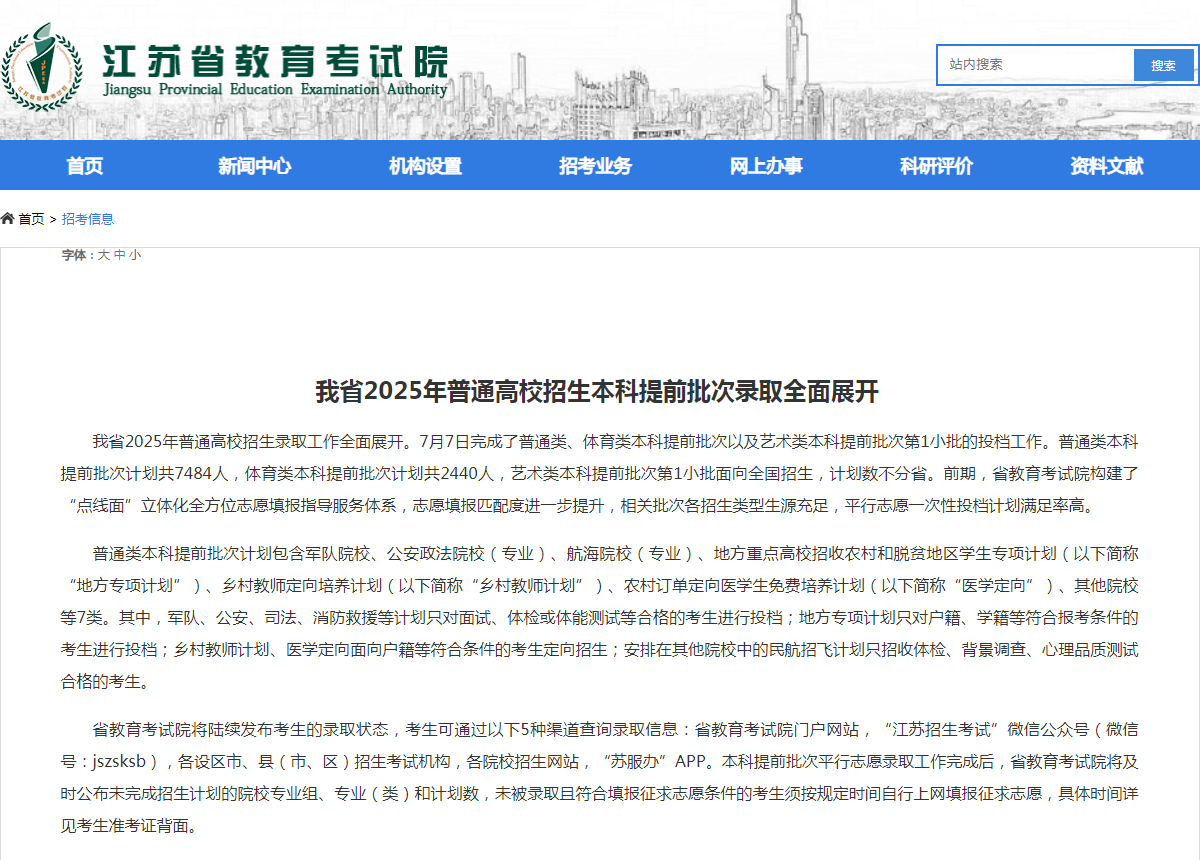Click the Jiangsu Education Examination Authority emblem logo
The height and width of the screenshot is (860, 1200).
tap(41, 66)
